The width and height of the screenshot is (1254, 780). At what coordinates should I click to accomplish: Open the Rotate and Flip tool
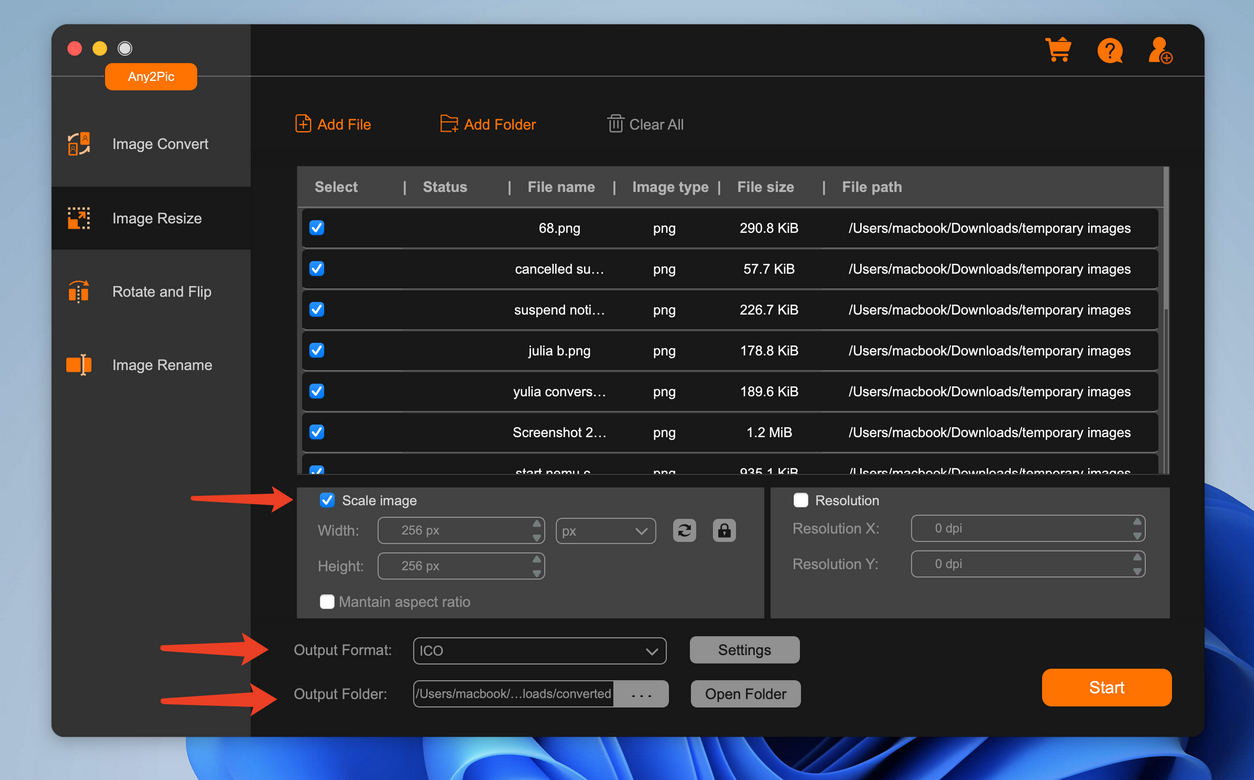(78, 291)
